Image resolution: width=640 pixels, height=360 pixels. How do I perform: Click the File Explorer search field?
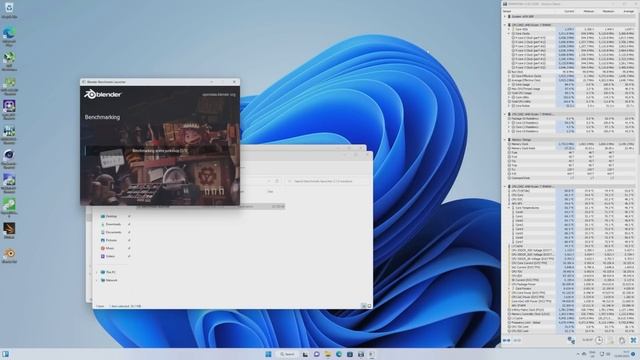click(x=327, y=181)
